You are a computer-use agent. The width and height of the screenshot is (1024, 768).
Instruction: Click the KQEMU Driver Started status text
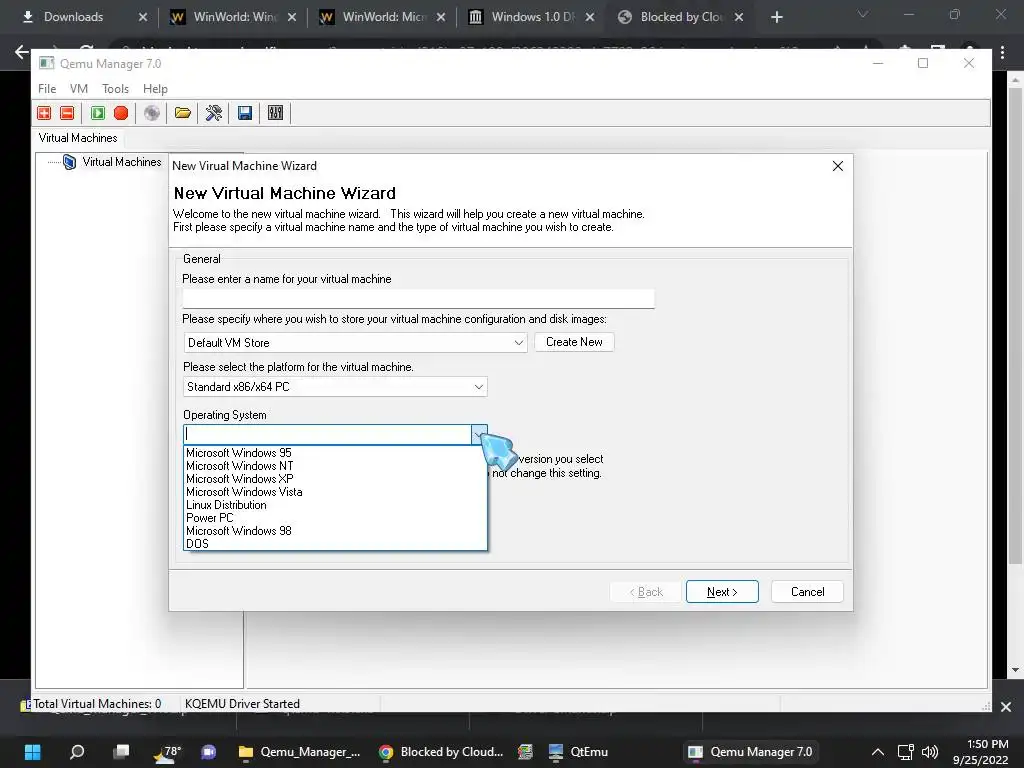click(242, 703)
